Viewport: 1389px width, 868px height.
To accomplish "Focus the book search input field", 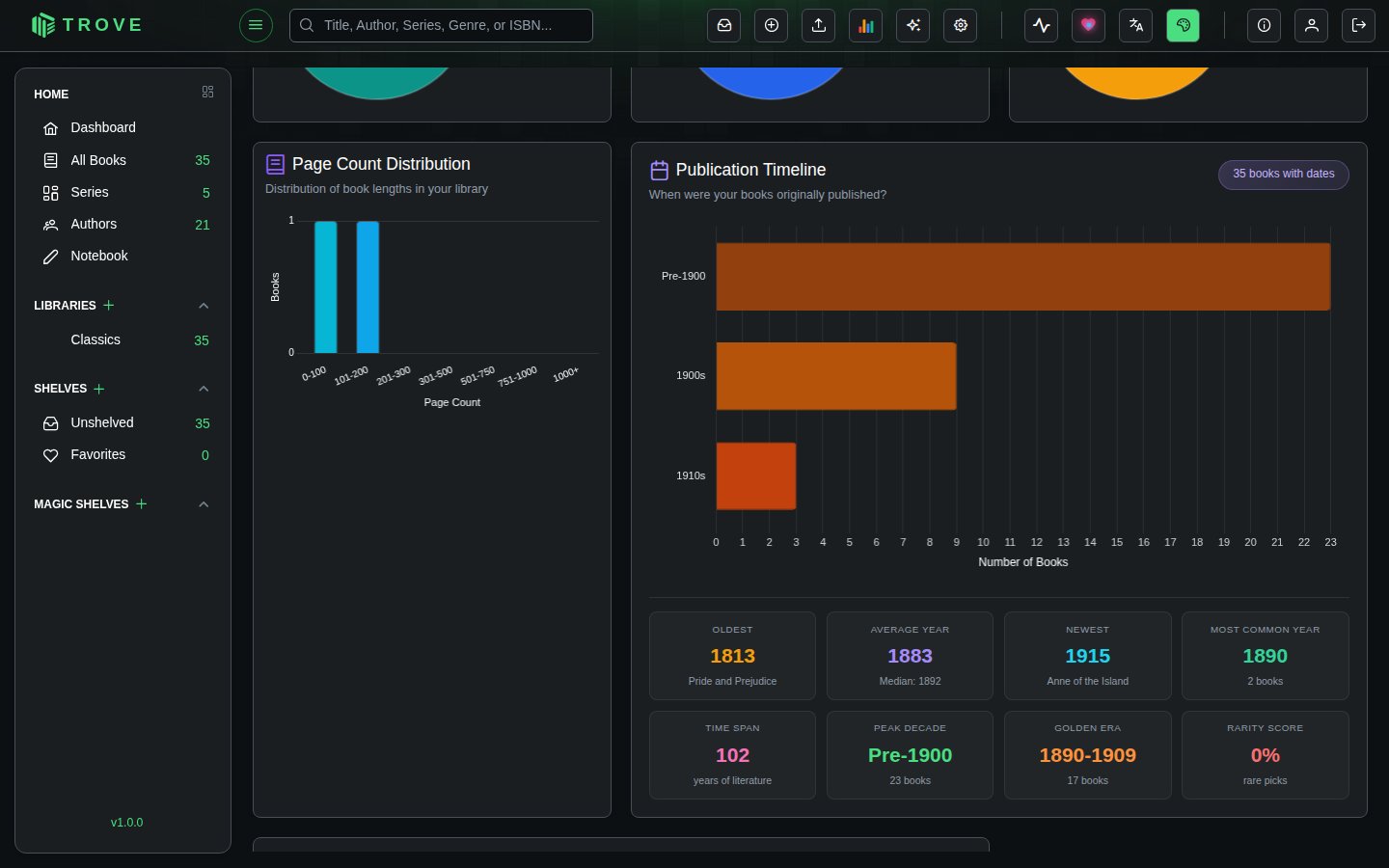I will pos(441,25).
